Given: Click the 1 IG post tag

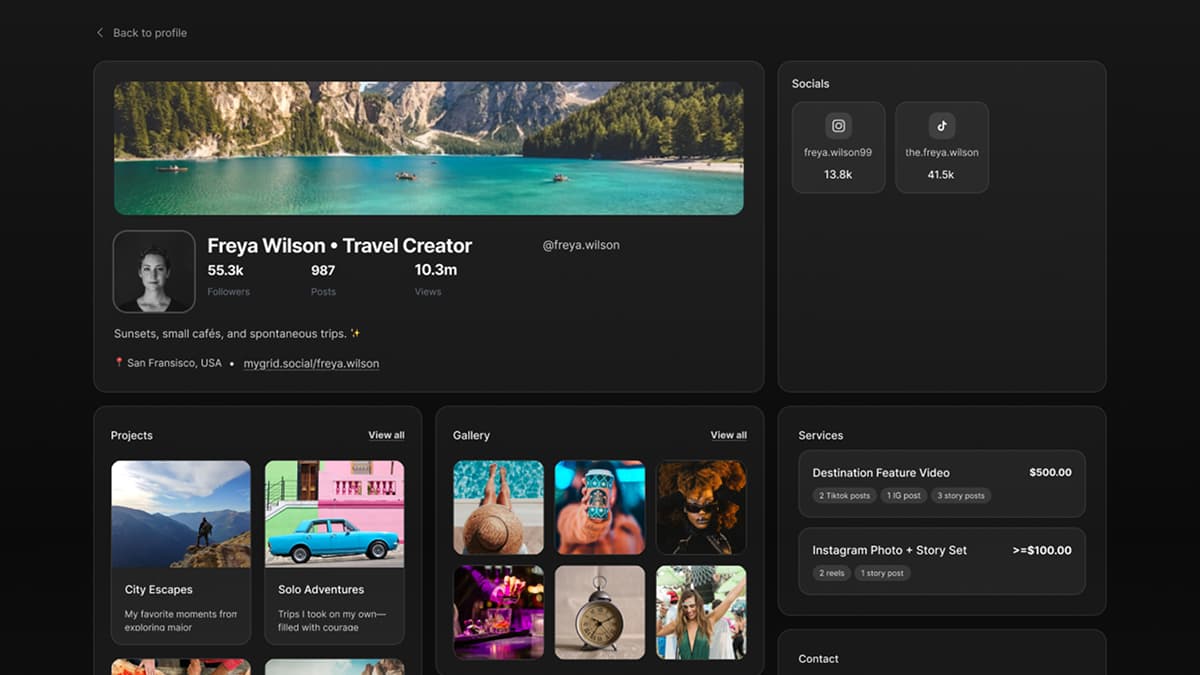Looking at the screenshot, I should tap(904, 495).
